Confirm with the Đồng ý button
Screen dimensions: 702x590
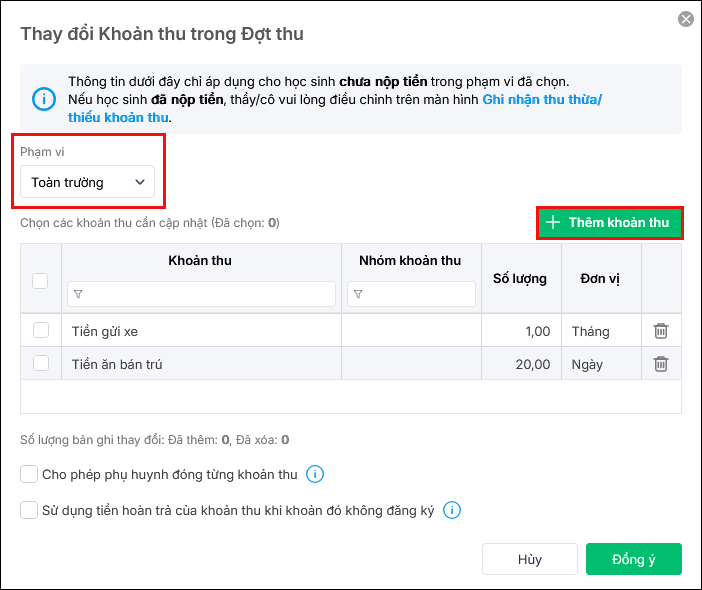(633, 559)
